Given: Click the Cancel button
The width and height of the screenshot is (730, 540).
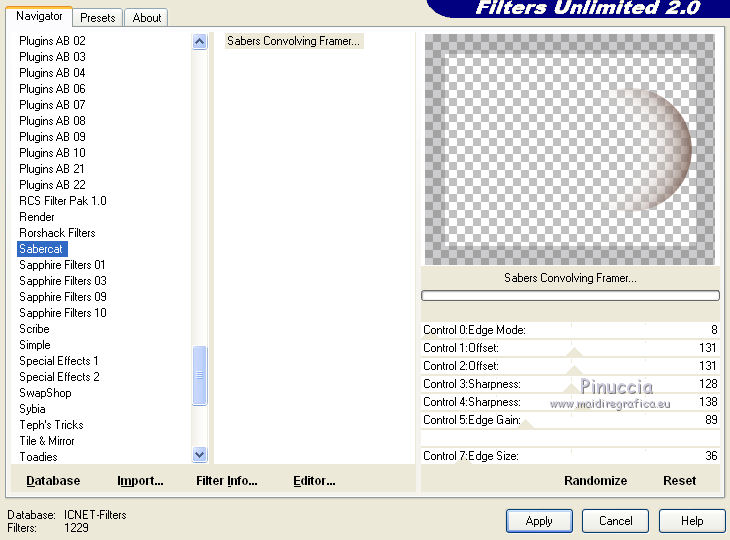Looking at the screenshot, I should click(x=615, y=520).
